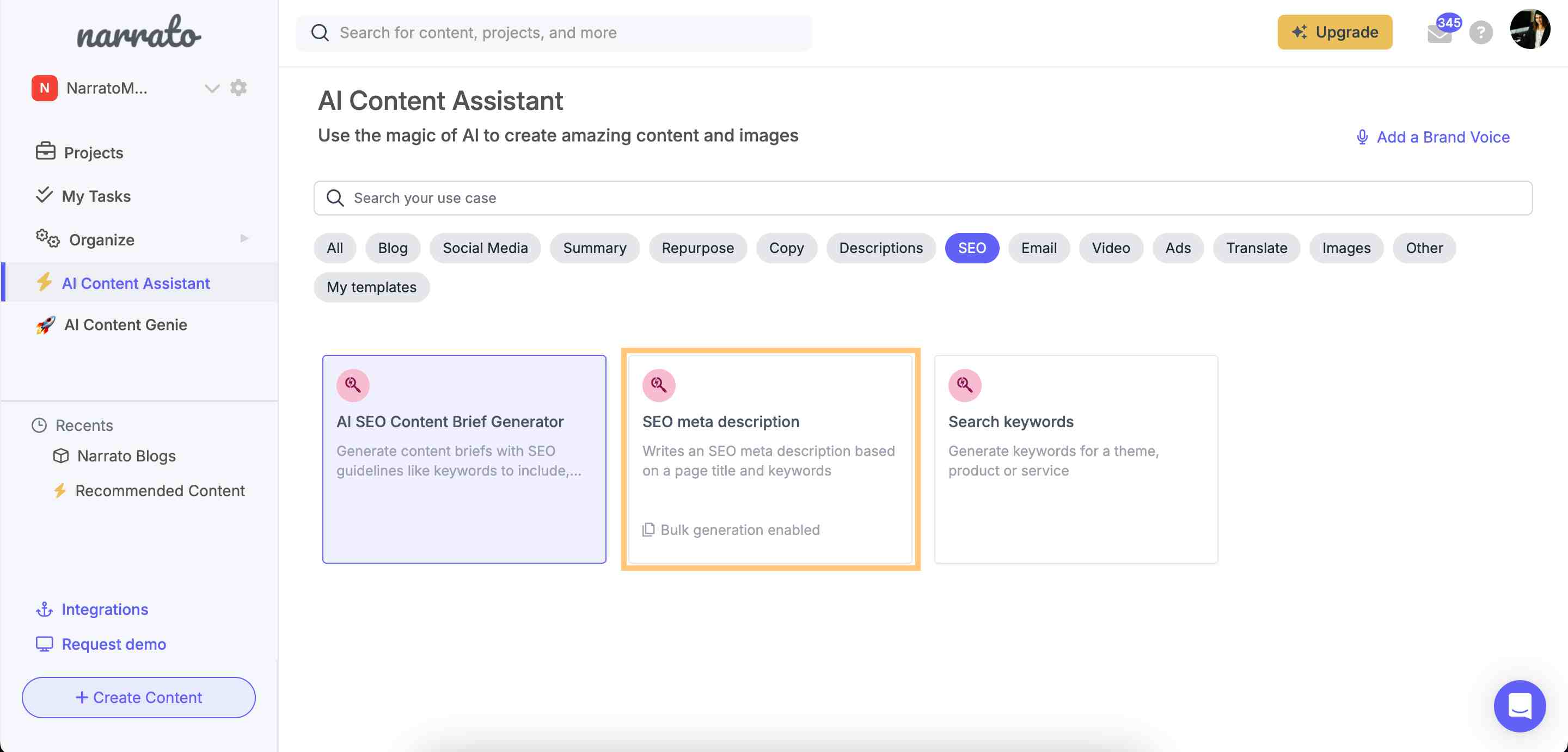Select AI Content Assistant in sidebar
This screenshot has height=752, width=1568.
click(139, 283)
